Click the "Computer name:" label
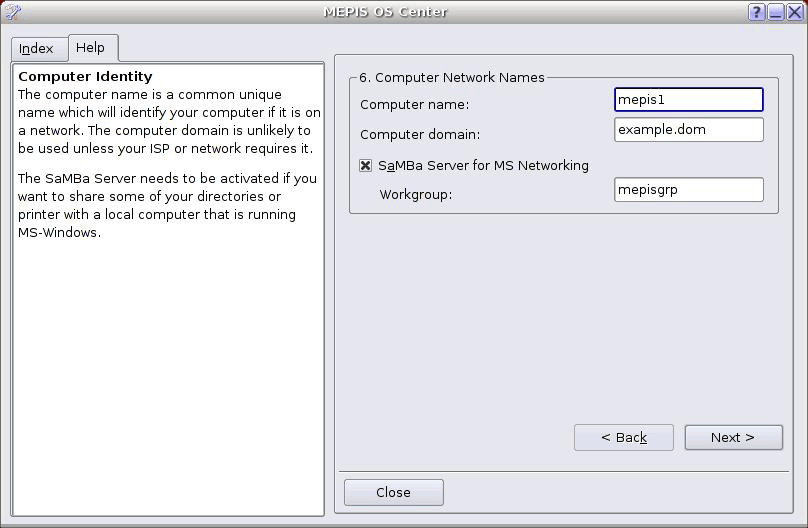 (x=414, y=105)
